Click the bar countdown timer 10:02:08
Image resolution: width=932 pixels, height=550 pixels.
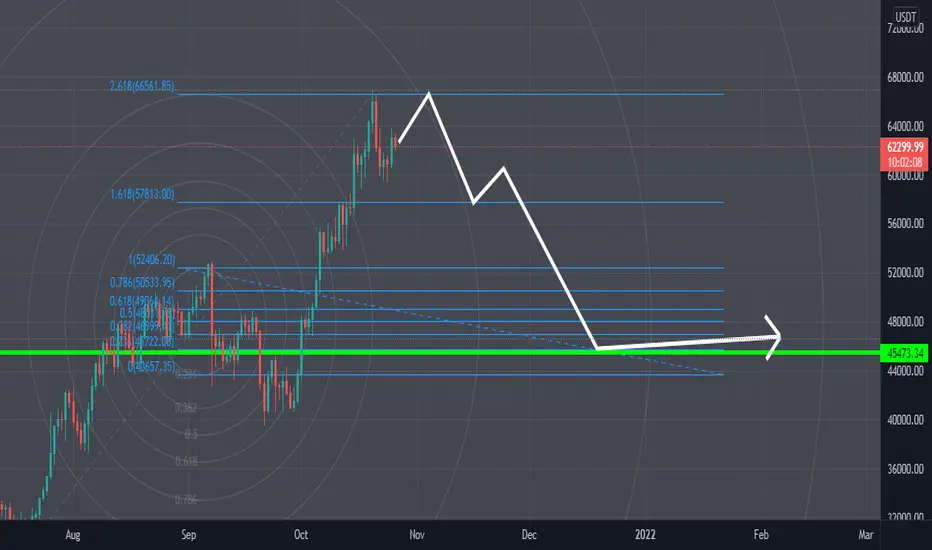pos(905,162)
